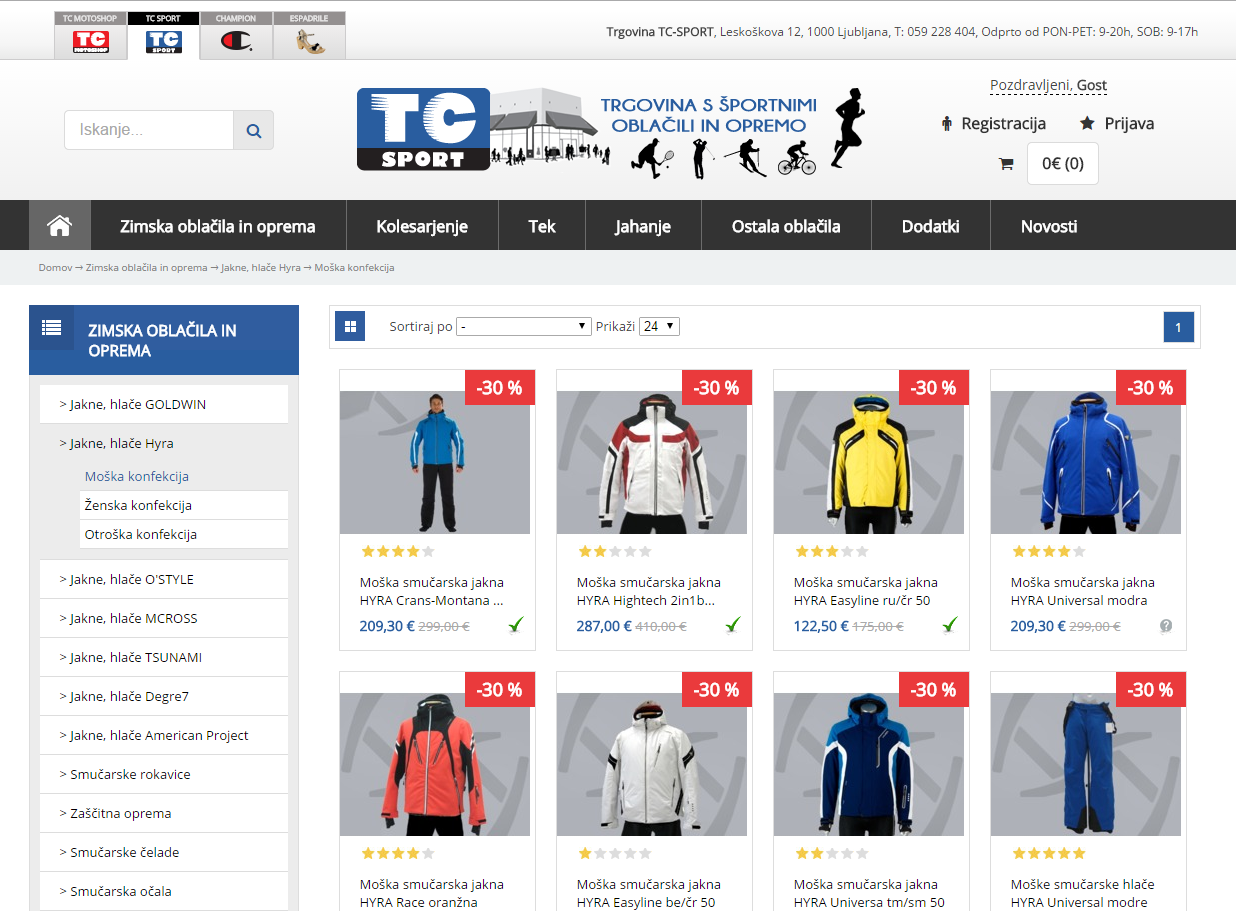Image resolution: width=1236 pixels, height=911 pixels.
Task: Open the Espadrile store tab
Action: (x=309, y=35)
